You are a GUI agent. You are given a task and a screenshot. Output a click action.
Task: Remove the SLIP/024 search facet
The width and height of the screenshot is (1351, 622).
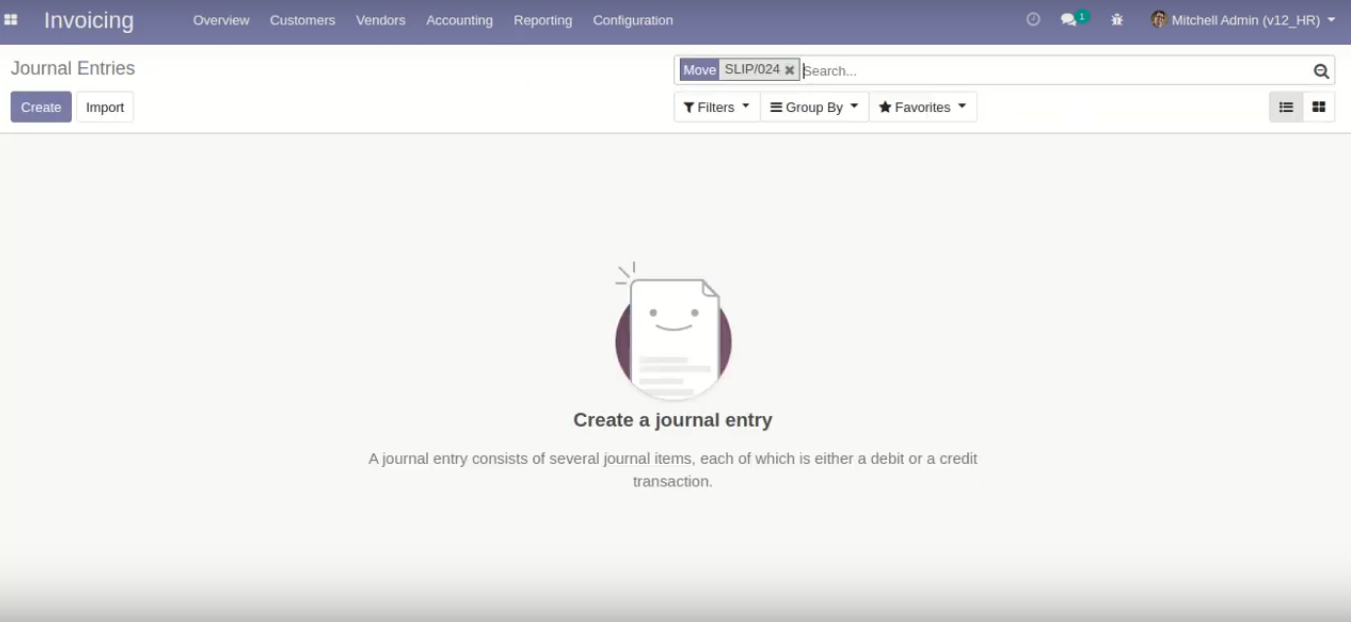point(789,70)
